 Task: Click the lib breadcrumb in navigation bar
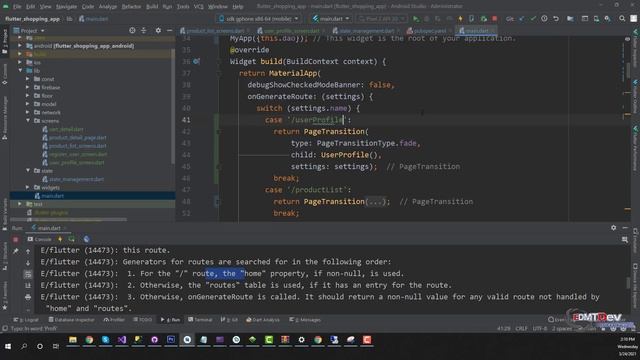click(x=69, y=19)
